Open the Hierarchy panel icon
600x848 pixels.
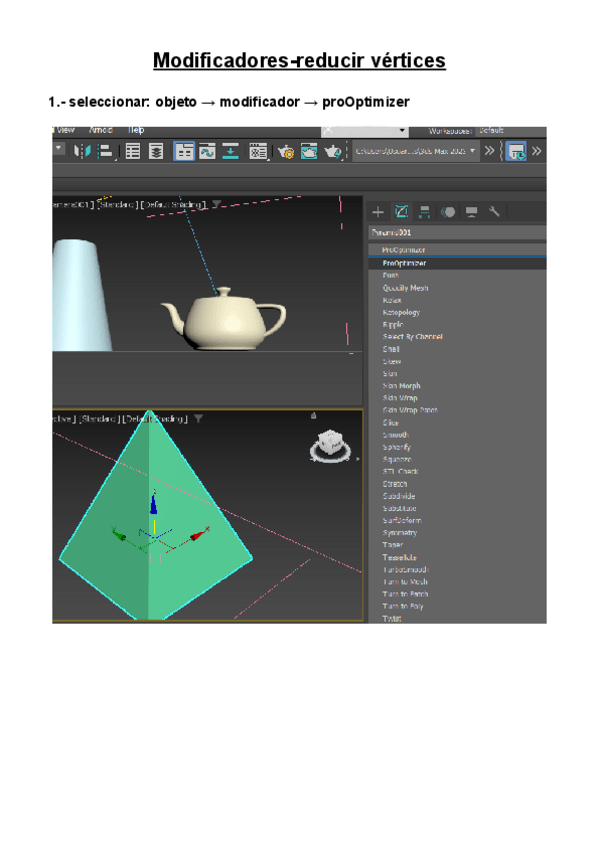pyautogui.click(x=424, y=212)
